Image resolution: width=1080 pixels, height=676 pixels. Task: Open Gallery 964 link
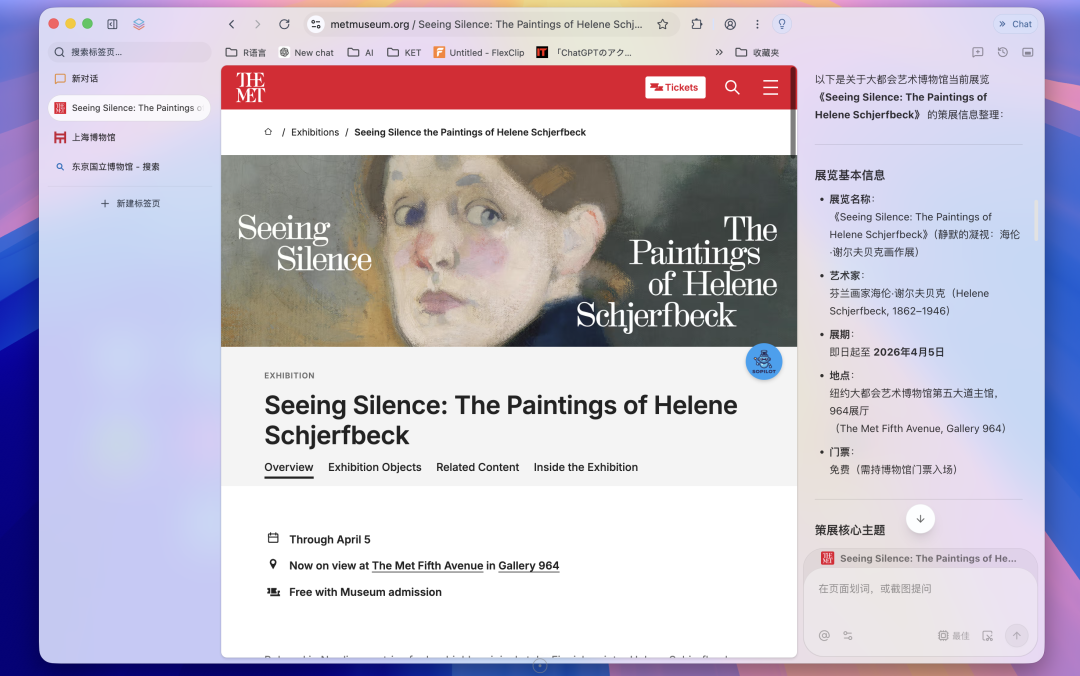(x=529, y=566)
